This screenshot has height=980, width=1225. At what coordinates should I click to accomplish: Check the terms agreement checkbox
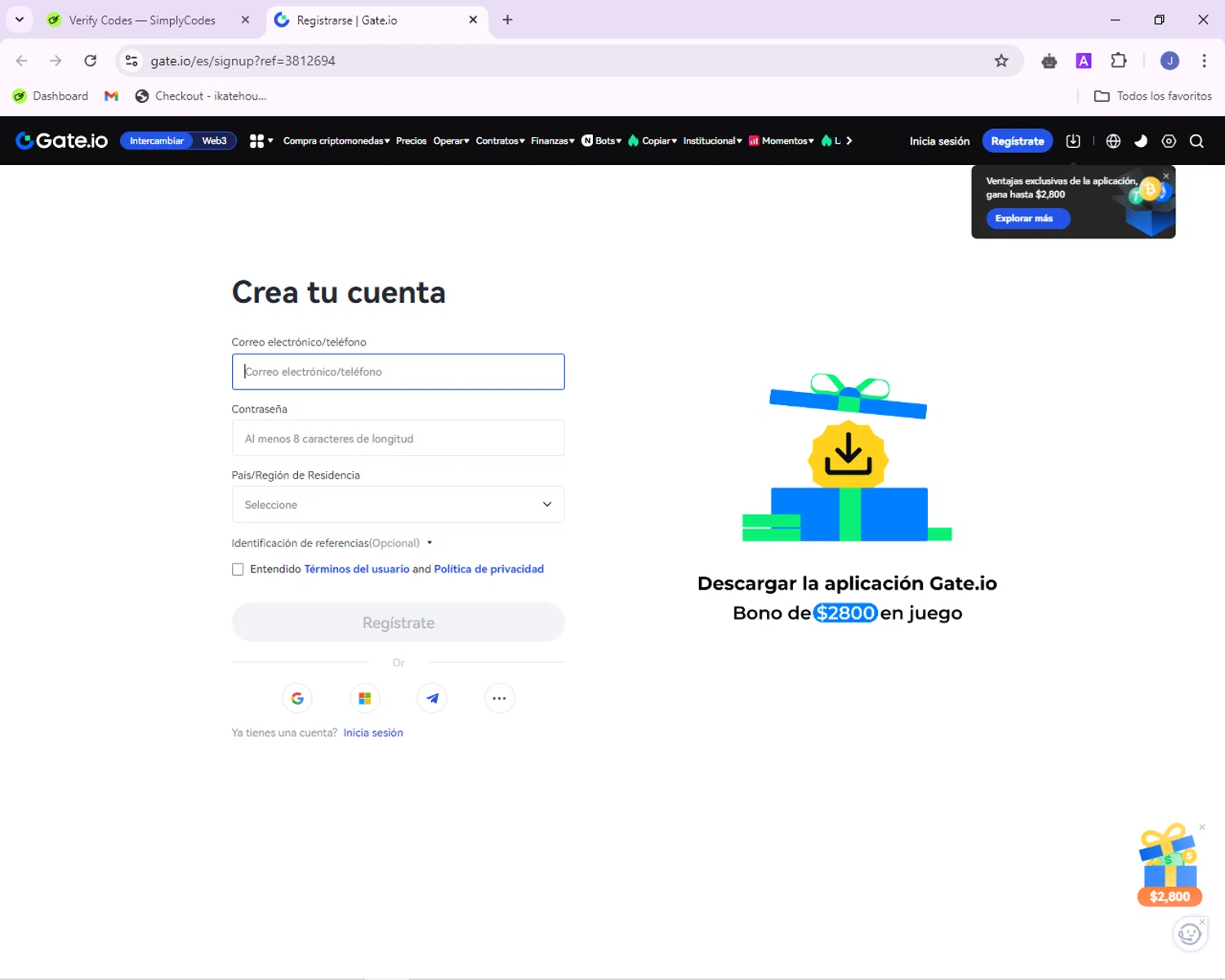tap(238, 569)
